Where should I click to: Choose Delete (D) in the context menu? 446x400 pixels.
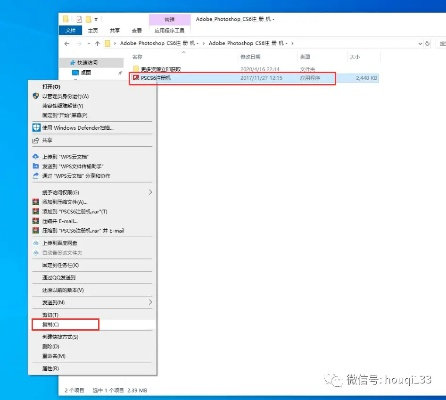point(51,347)
